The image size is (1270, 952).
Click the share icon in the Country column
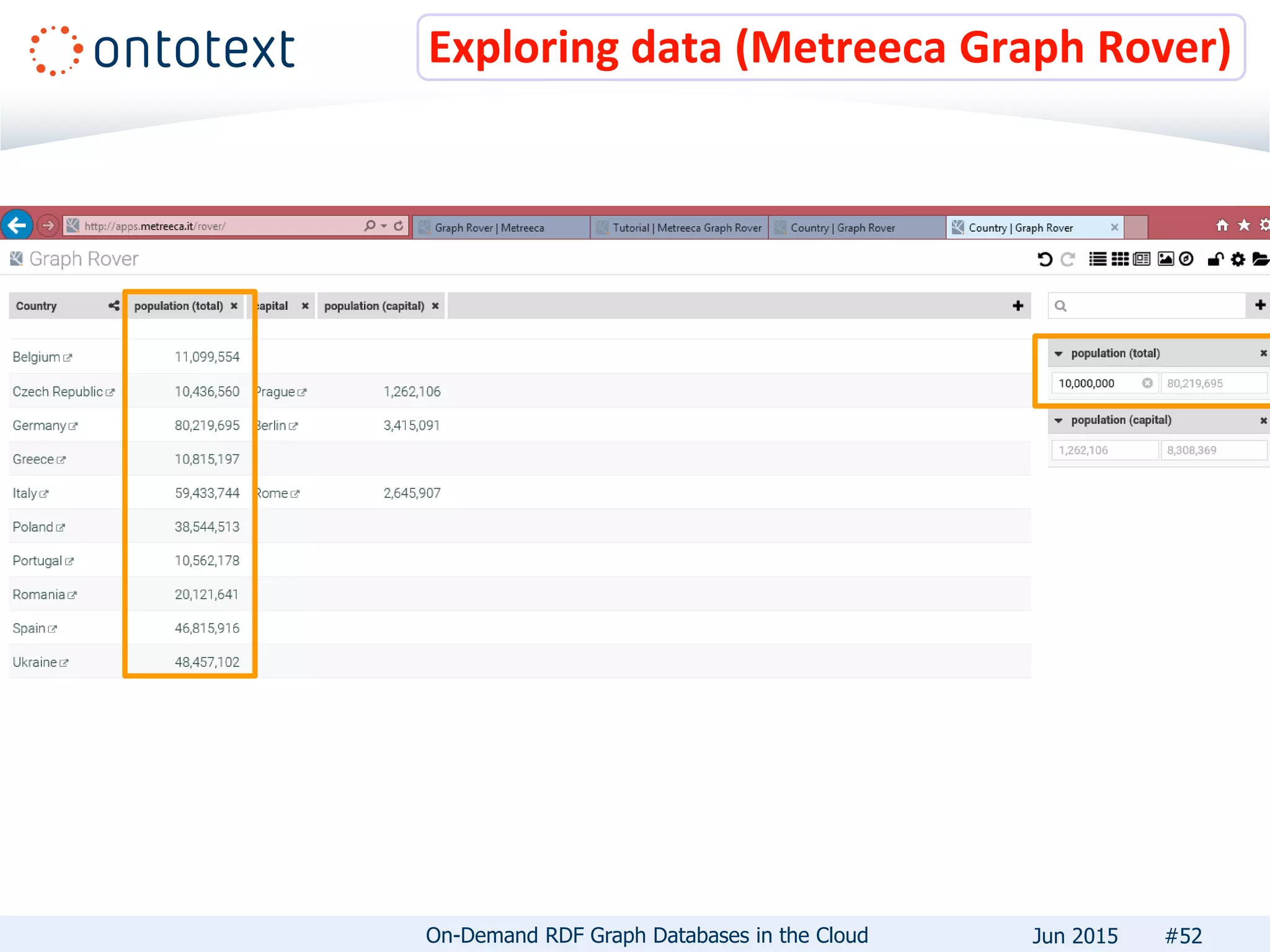coord(113,306)
